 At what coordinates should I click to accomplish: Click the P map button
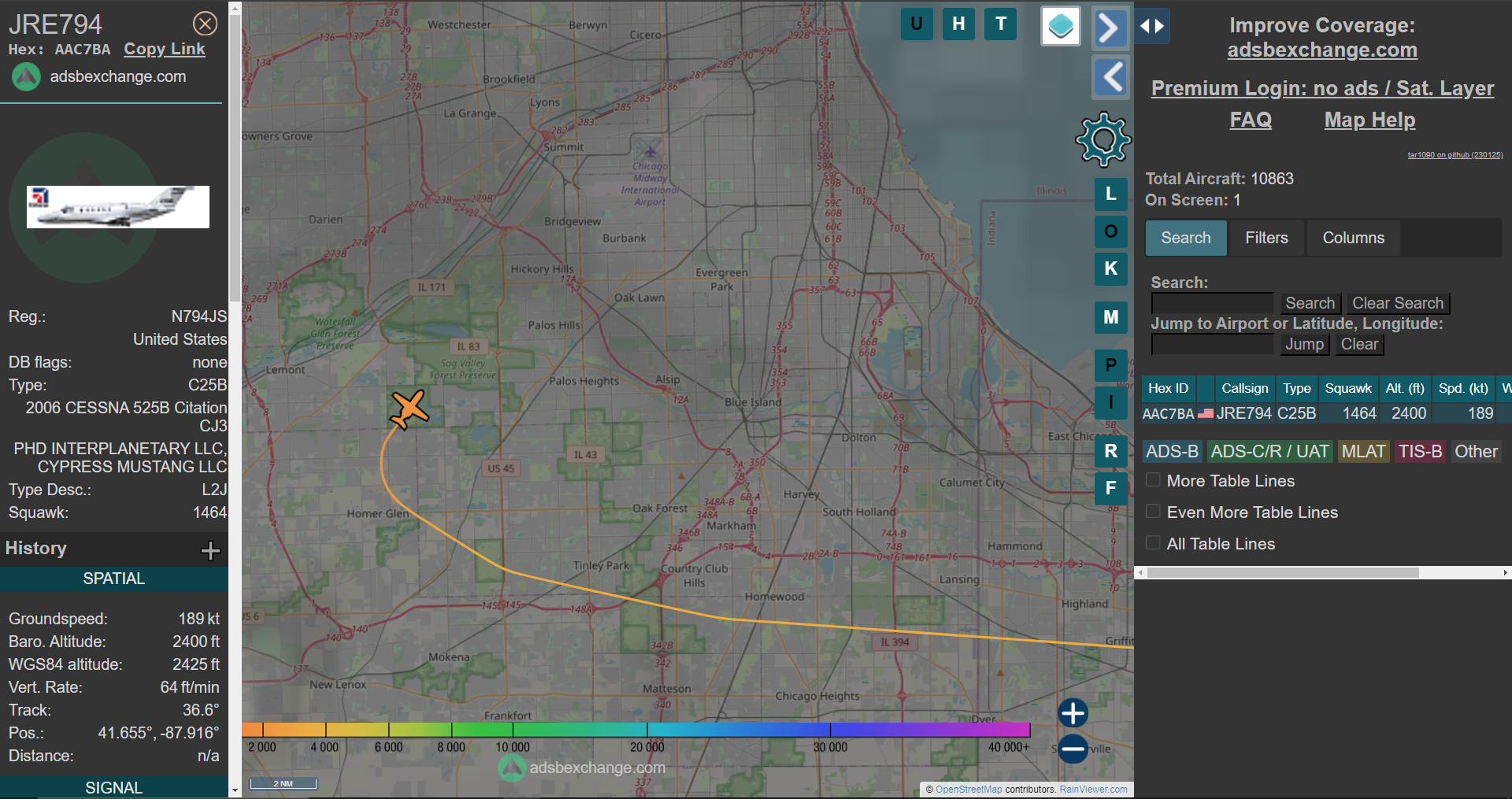point(1110,365)
